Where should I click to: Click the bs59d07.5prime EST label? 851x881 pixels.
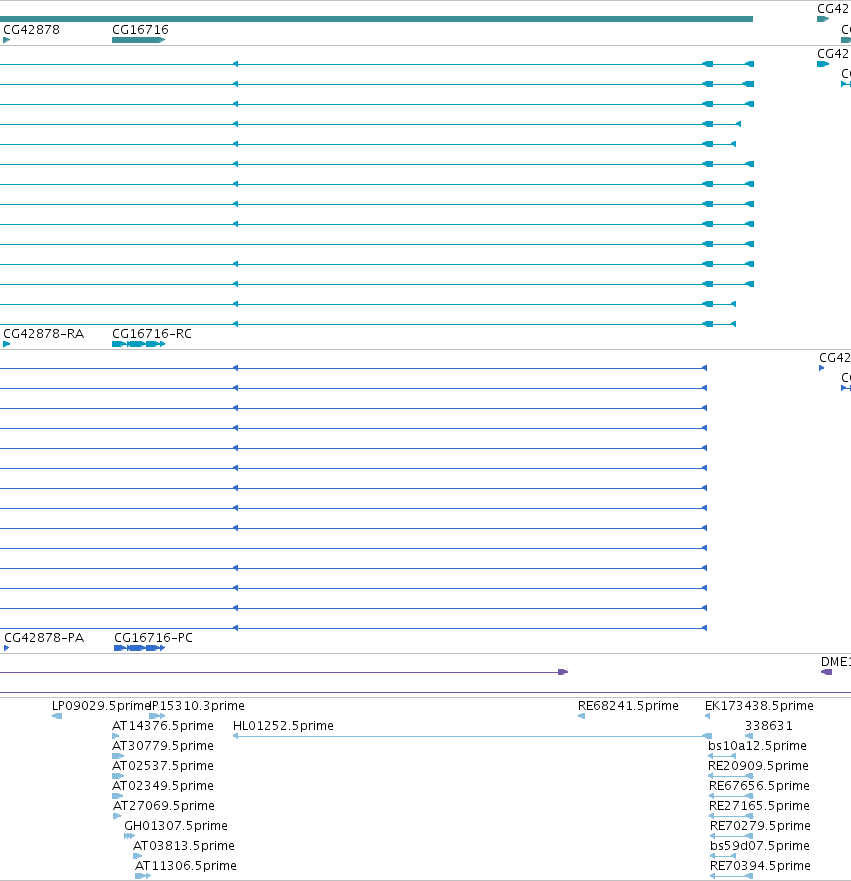[760, 846]
